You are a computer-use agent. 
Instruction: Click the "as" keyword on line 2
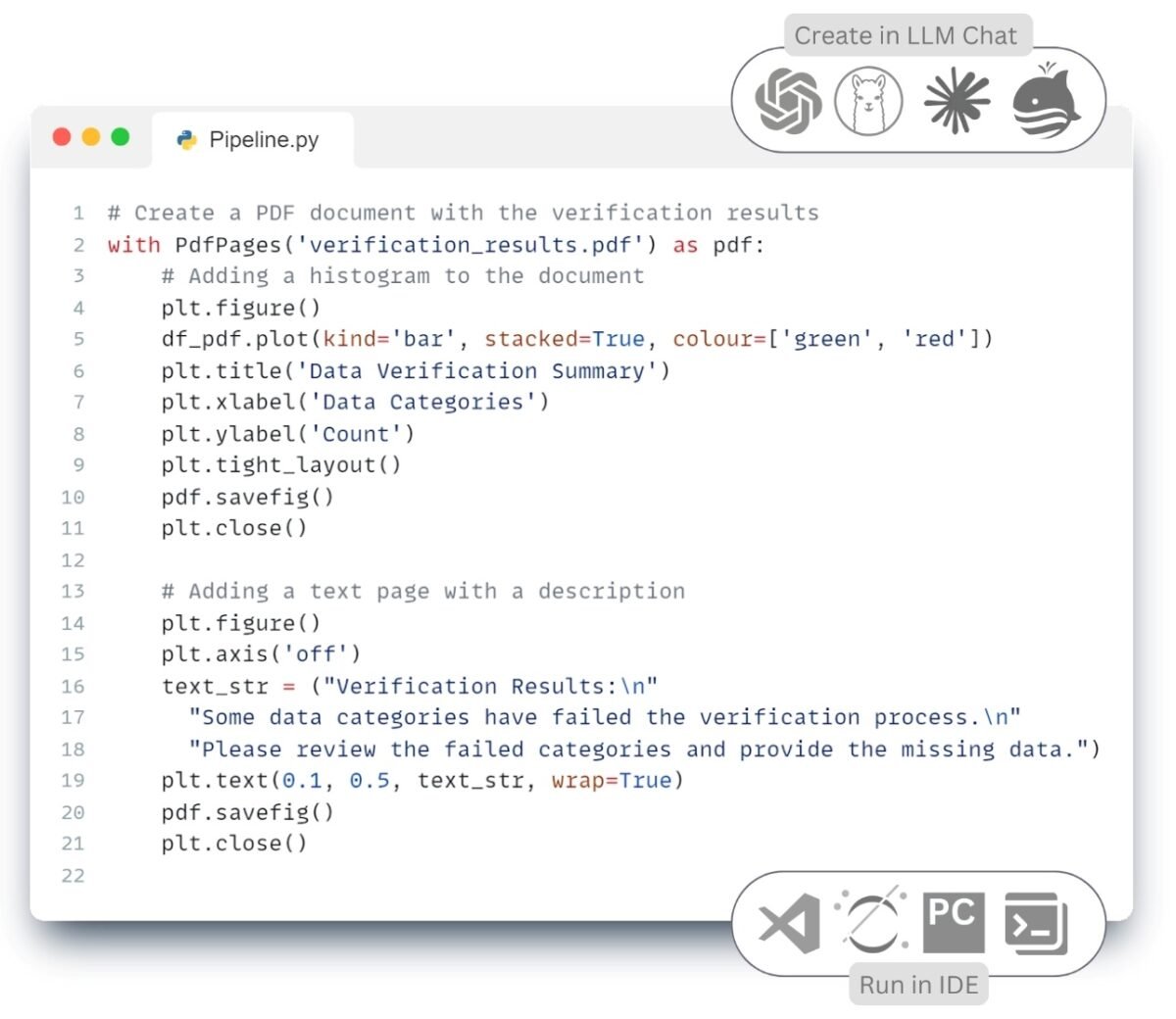(x=685, y=245)
